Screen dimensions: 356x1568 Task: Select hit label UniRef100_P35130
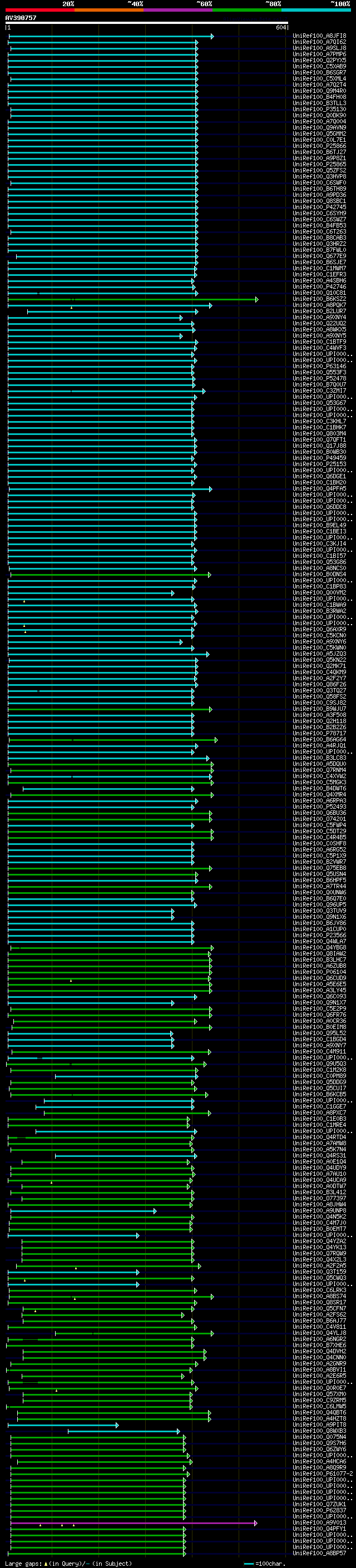(319, 110)
